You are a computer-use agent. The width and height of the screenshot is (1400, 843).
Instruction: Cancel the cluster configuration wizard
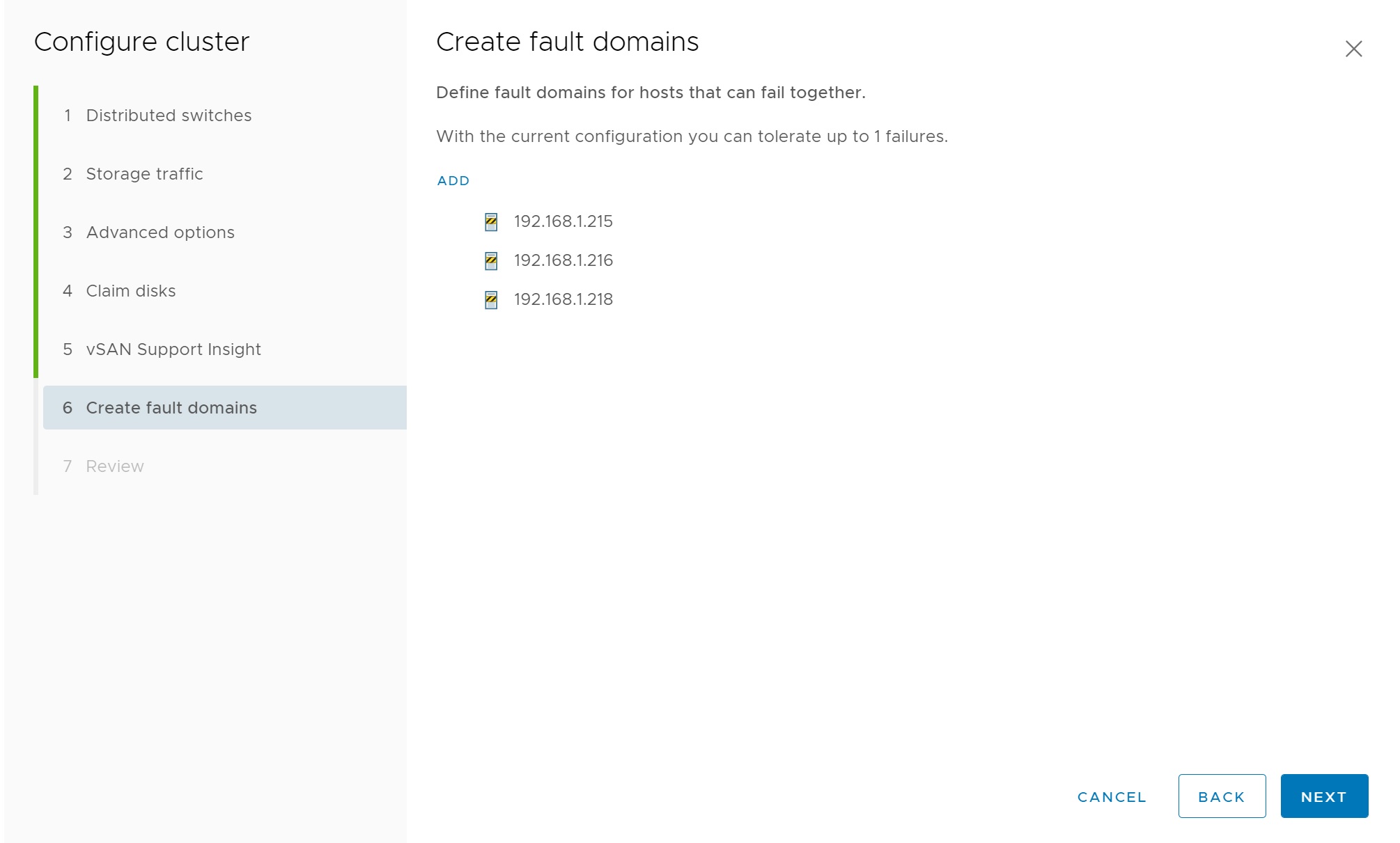coord(1111,797)
